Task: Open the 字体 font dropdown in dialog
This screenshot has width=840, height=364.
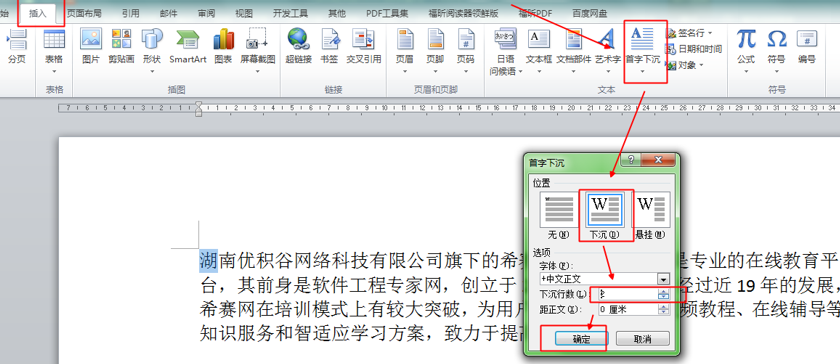Action: coord(664,279)
